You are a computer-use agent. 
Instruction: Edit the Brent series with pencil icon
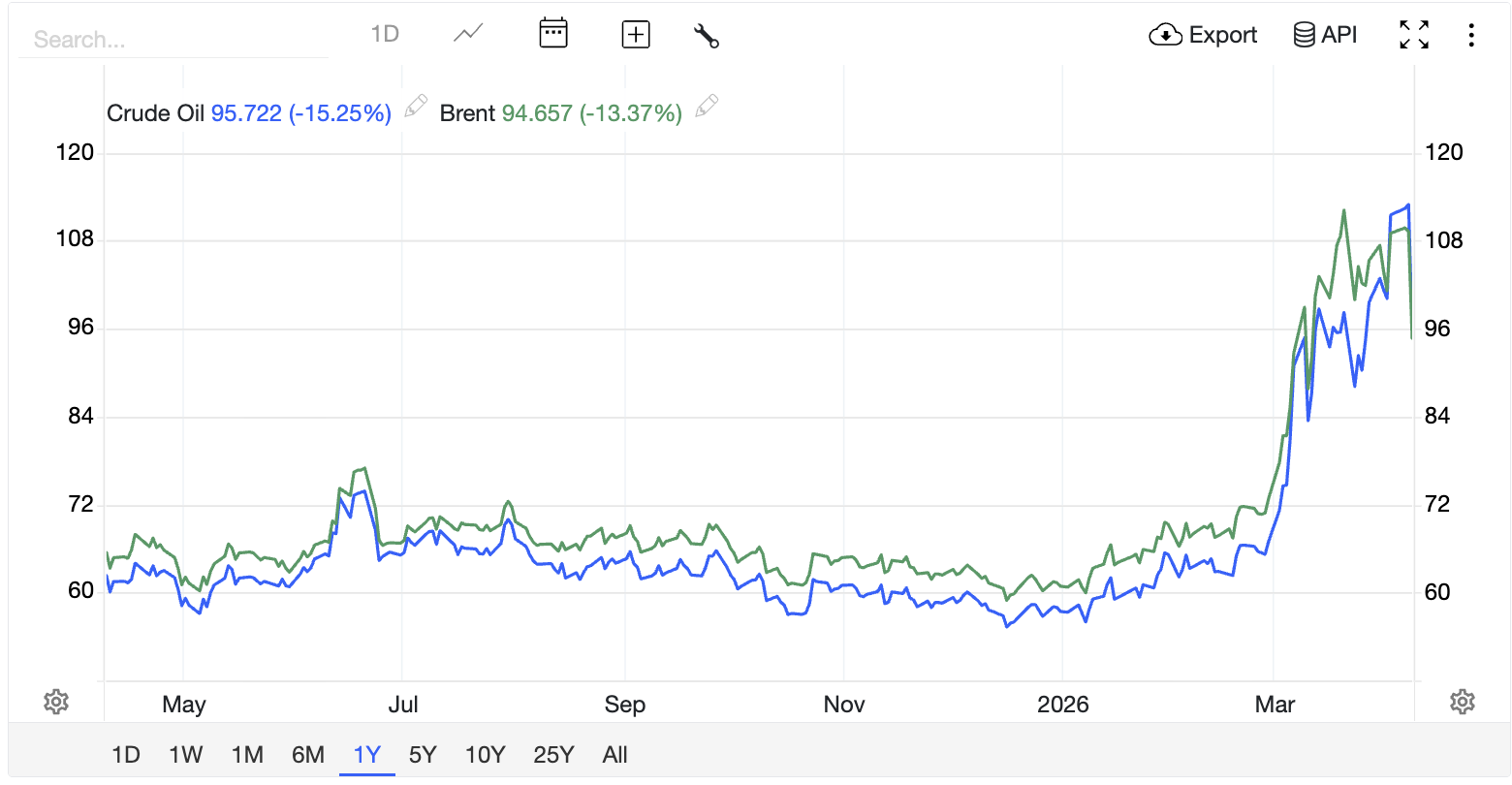point(708,106)
